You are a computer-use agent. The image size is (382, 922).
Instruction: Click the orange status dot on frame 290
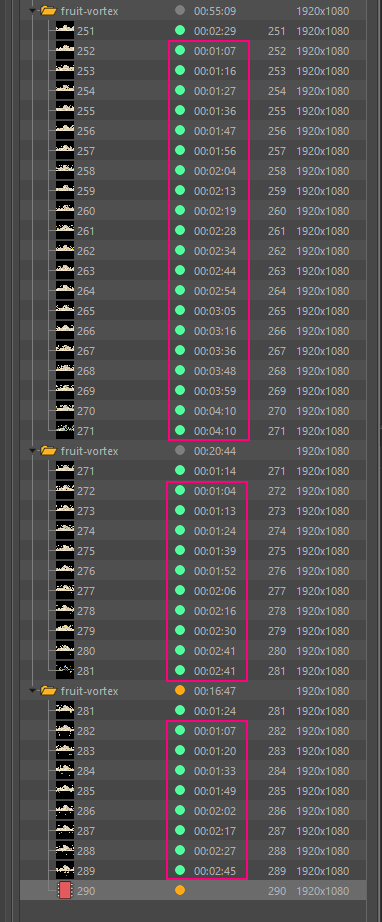pyautogui.click(x=180, y=890)
